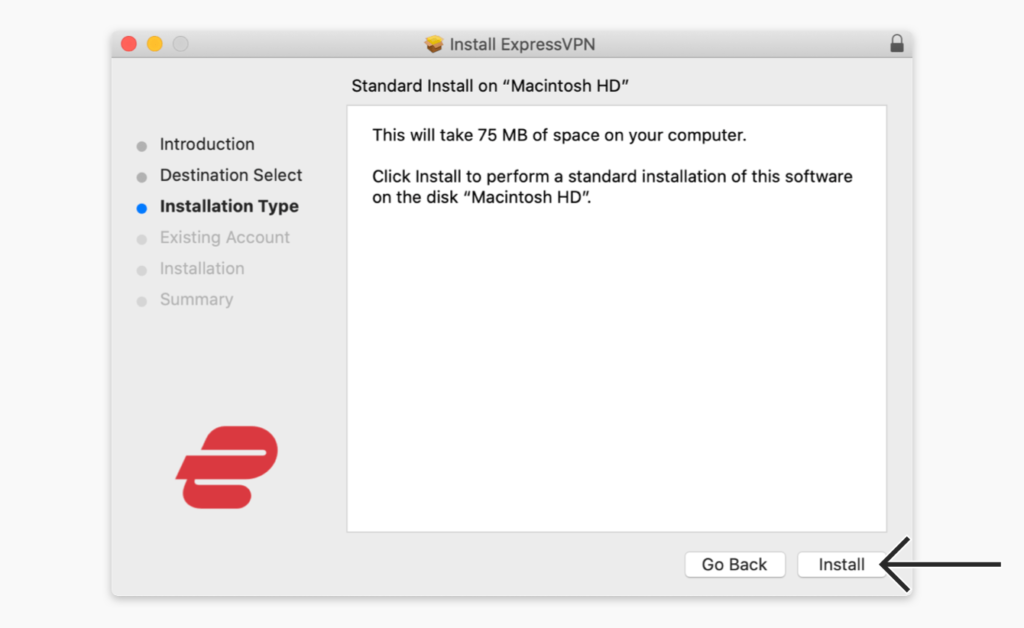Select the Installation step

[x=202, y=268]
